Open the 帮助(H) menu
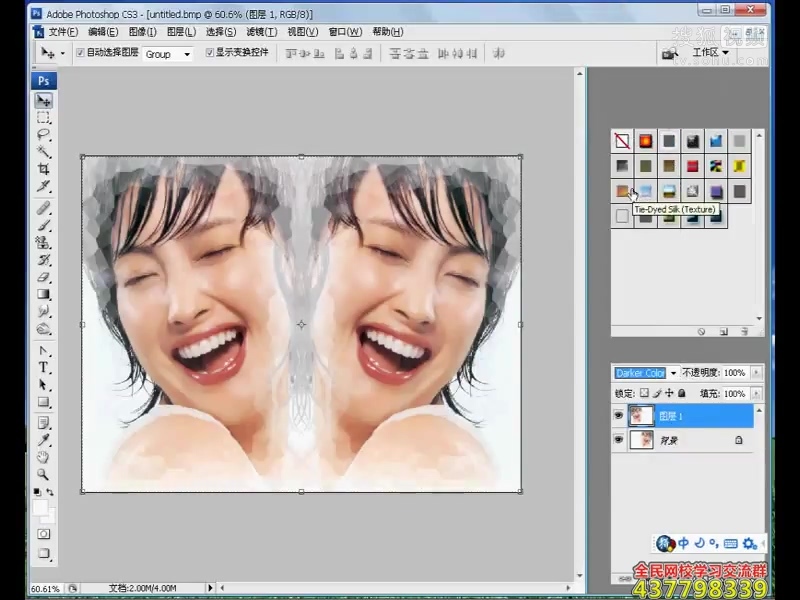 (388, 32)
